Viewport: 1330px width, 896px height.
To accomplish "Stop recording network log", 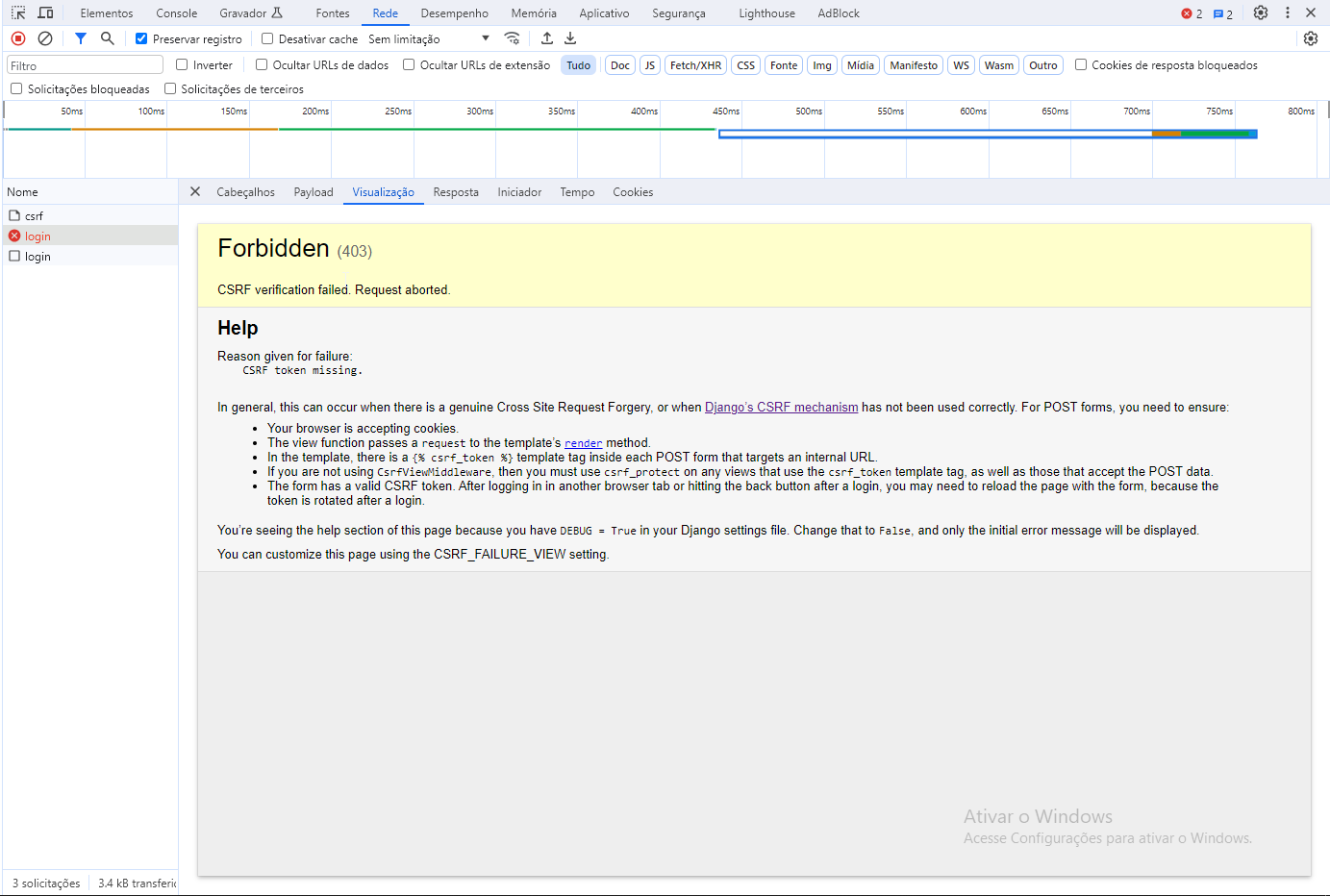I will 18,38.
